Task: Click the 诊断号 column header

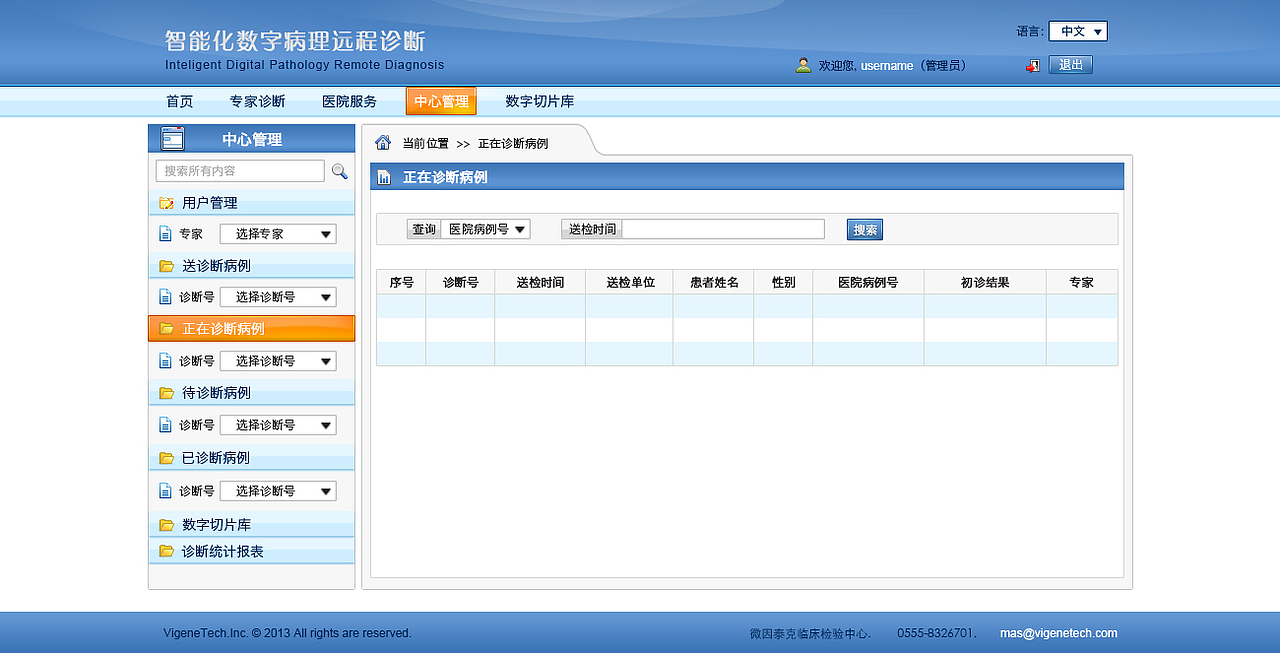Action: 460,283
